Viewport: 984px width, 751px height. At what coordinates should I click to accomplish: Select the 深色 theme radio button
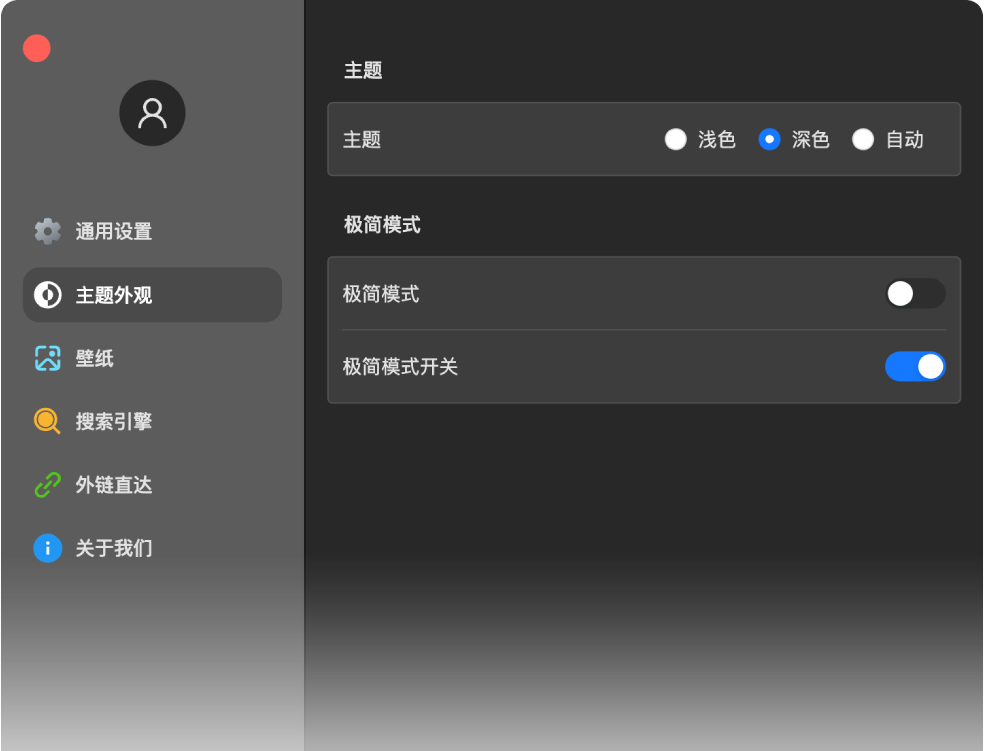coord(769,139)
